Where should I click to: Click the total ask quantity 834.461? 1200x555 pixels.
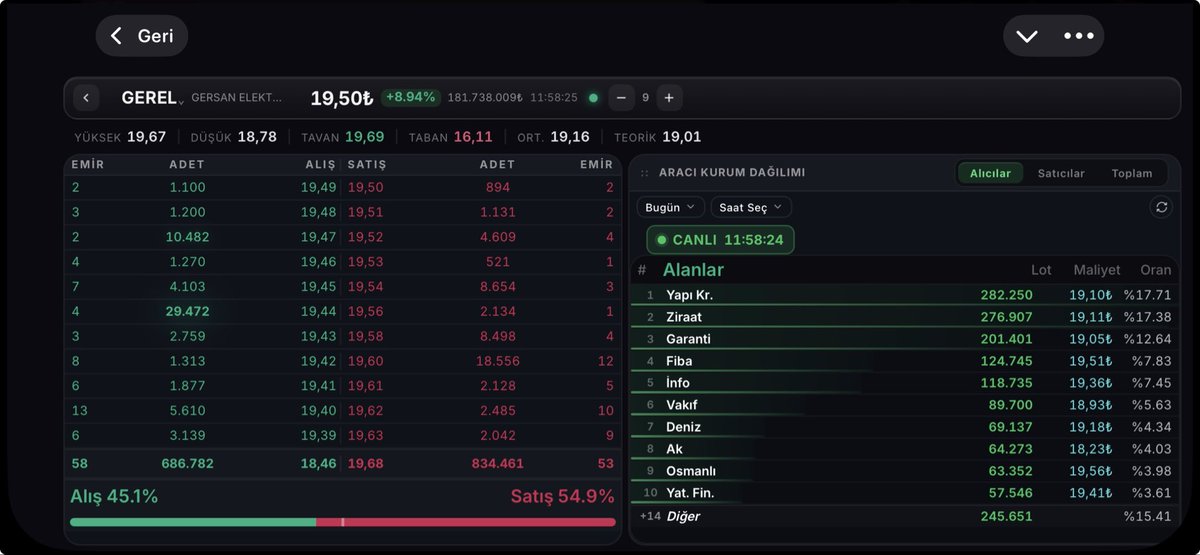pyautogui.click(x=496, y=464)
